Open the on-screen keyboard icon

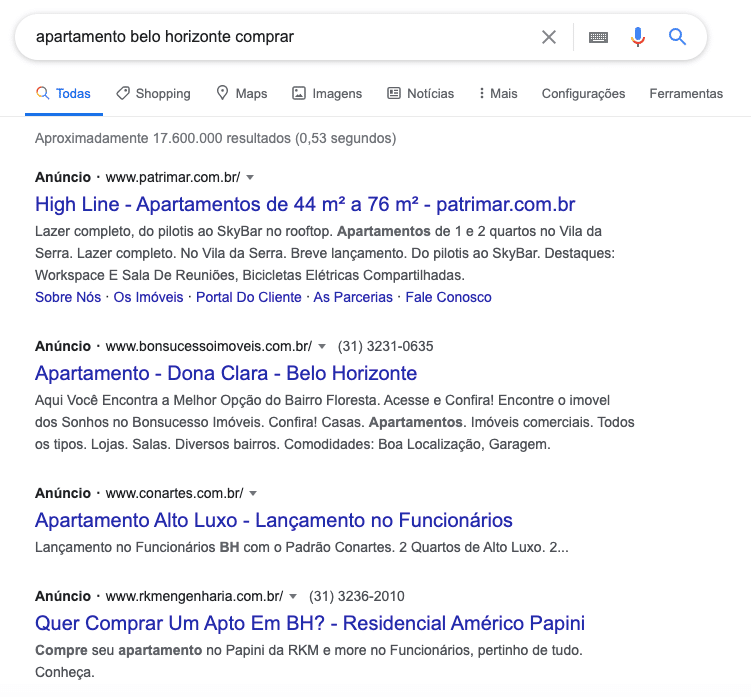[598, 37]
